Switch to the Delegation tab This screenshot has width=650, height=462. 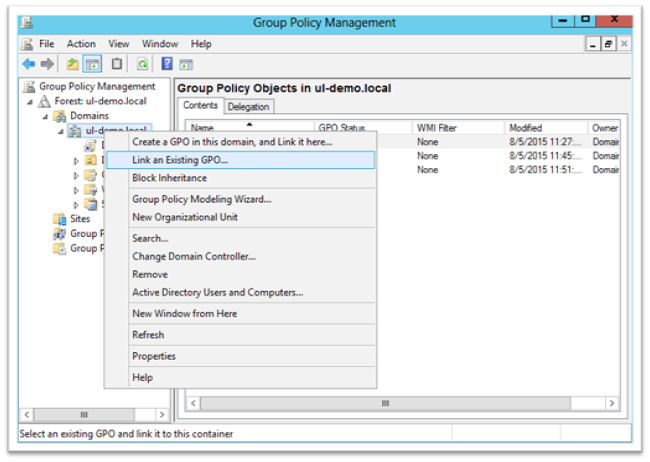(x=249, y=107)
